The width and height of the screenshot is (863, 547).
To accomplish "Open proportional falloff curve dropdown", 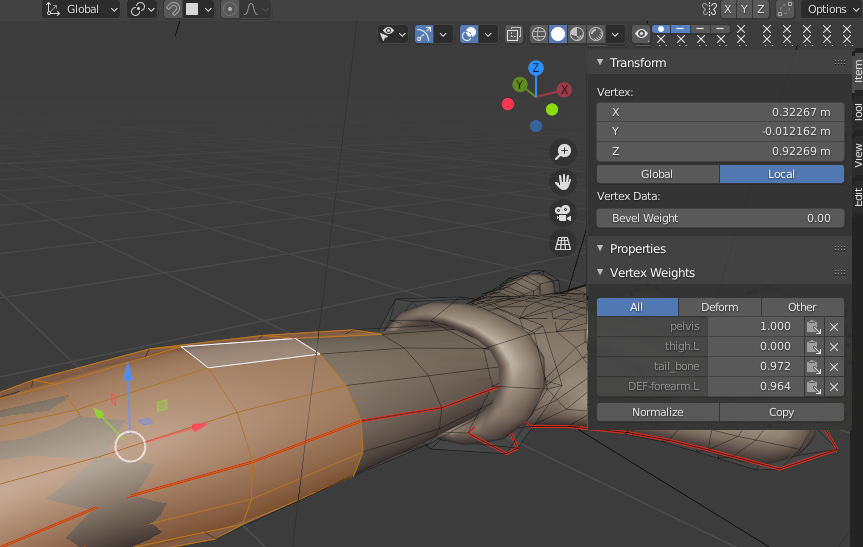I will click(x=256, y=9).
